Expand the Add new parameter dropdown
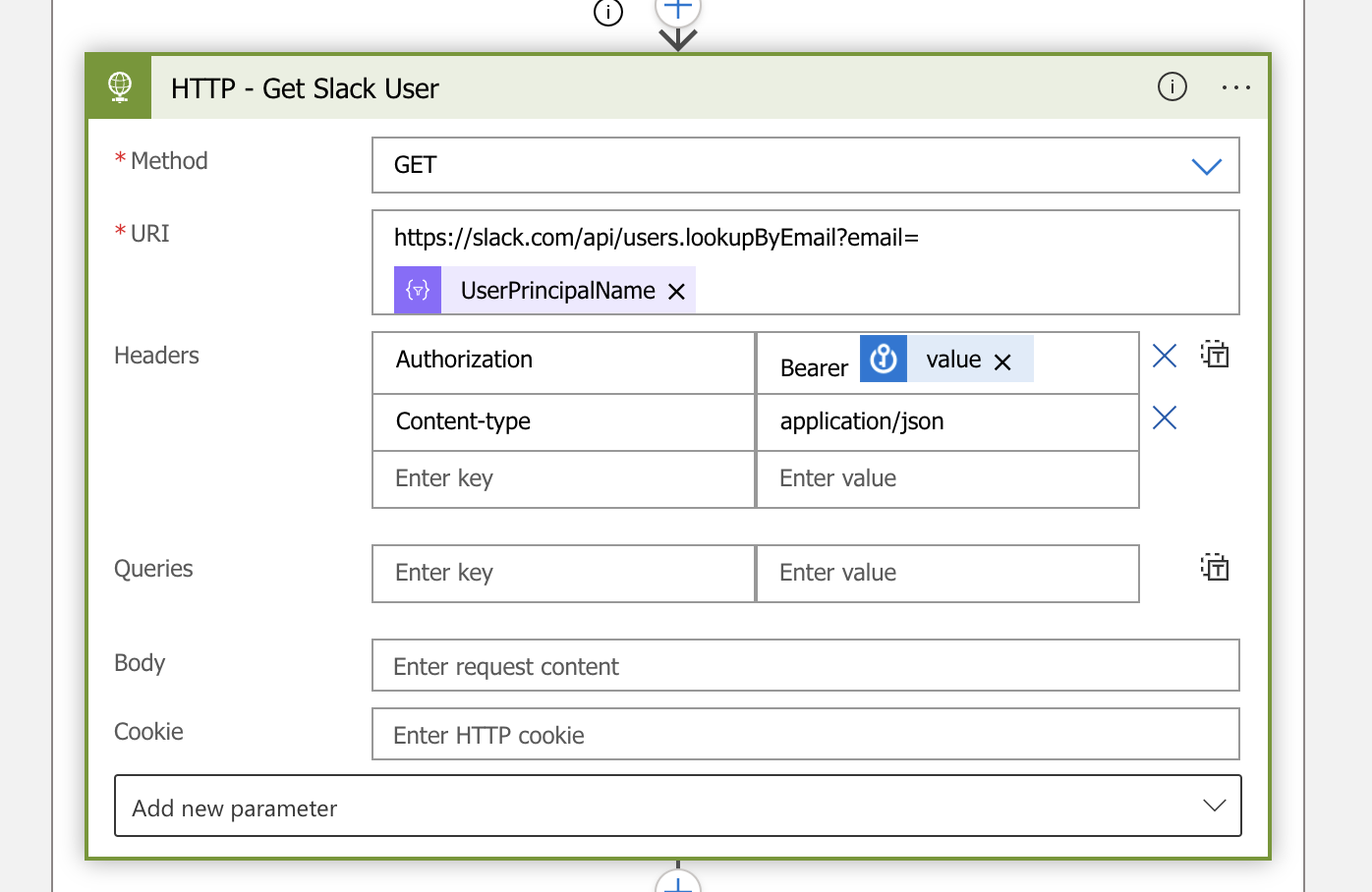The image size is (1372, 892). (x=1214, y=806)
